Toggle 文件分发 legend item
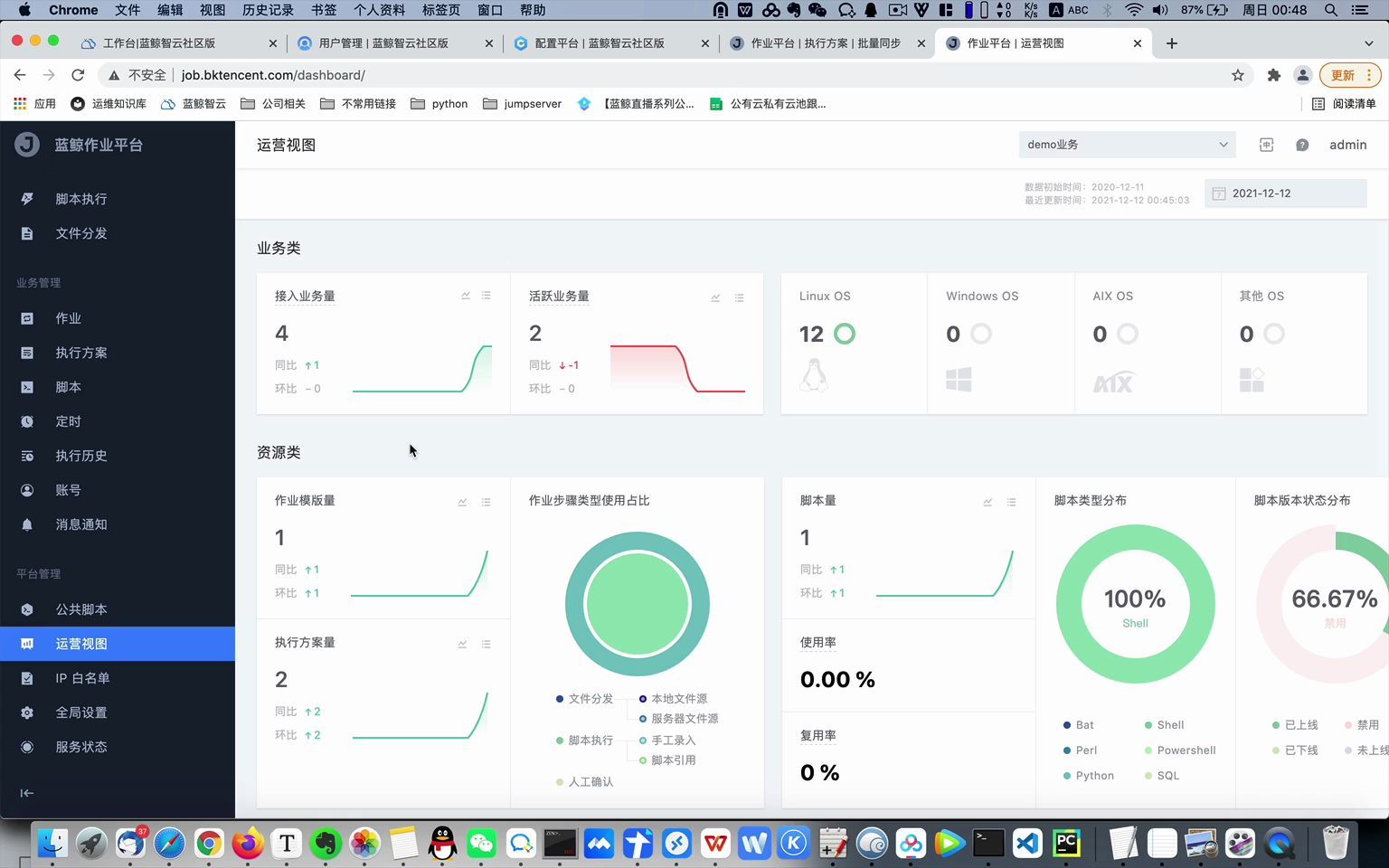 (x=584, y=699)
